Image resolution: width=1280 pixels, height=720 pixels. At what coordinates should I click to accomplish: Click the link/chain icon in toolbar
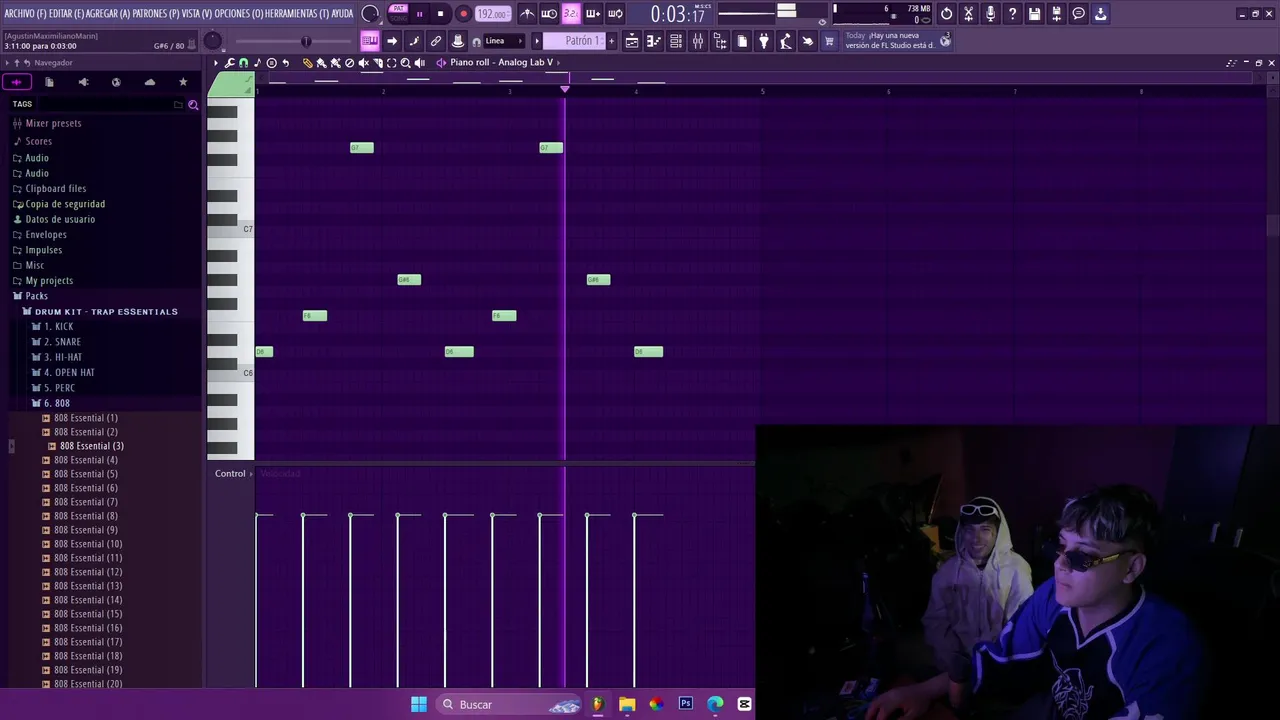coord(436,41)
